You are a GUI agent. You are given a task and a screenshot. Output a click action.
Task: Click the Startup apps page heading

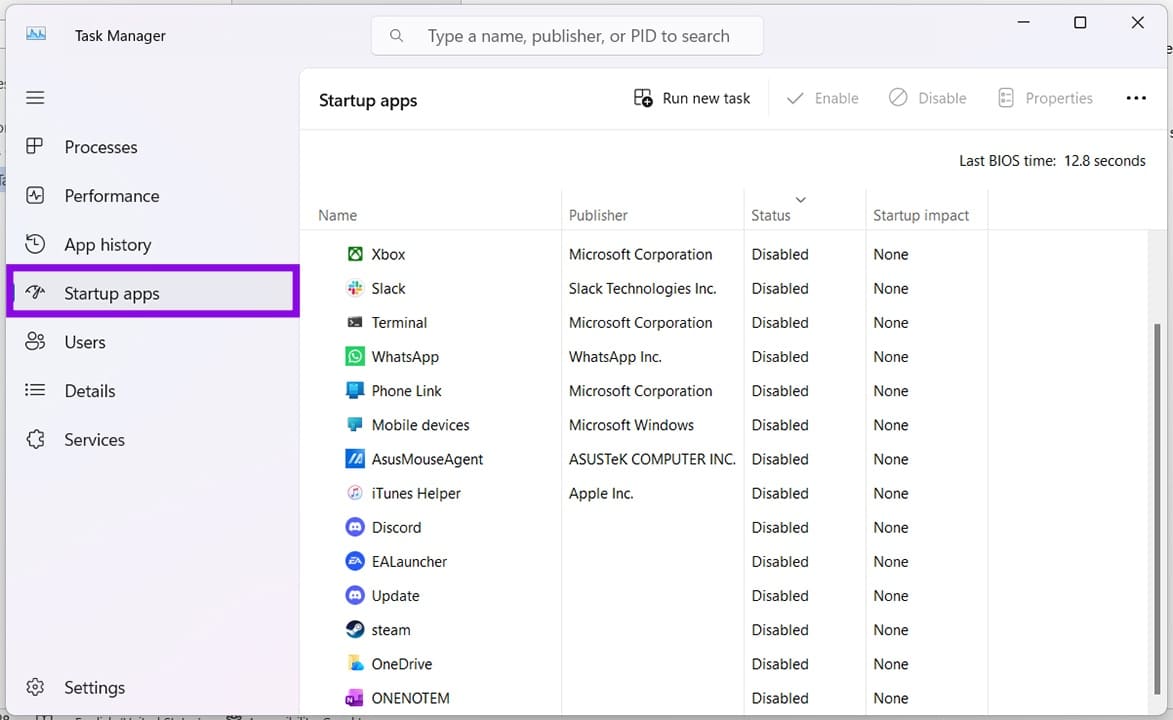point(368,100)
